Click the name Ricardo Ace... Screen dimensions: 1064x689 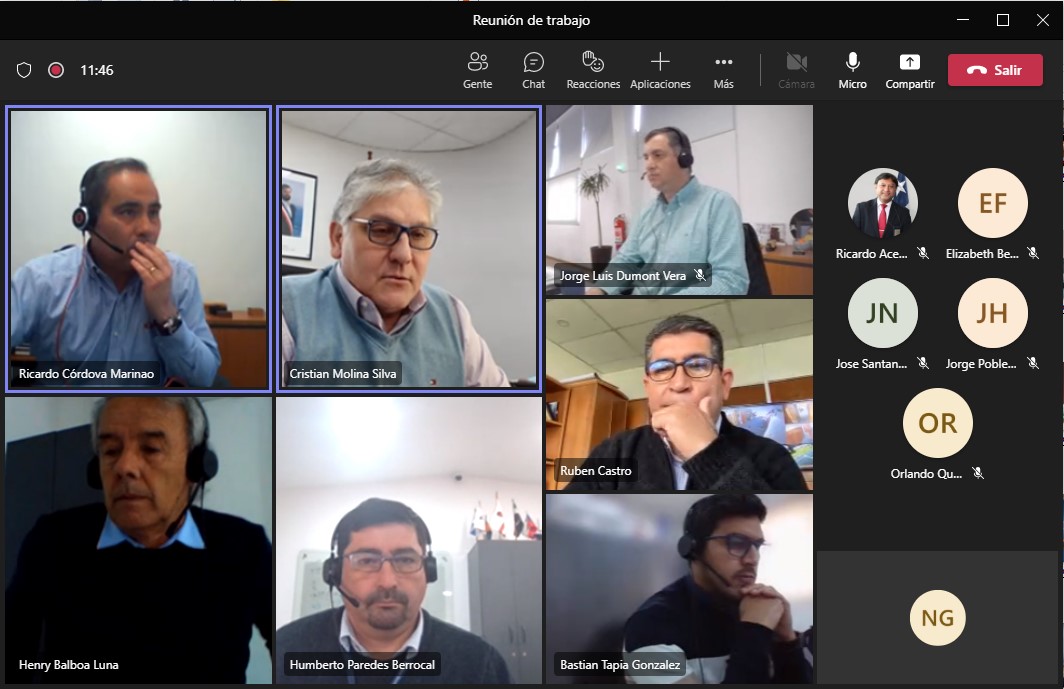871,254
